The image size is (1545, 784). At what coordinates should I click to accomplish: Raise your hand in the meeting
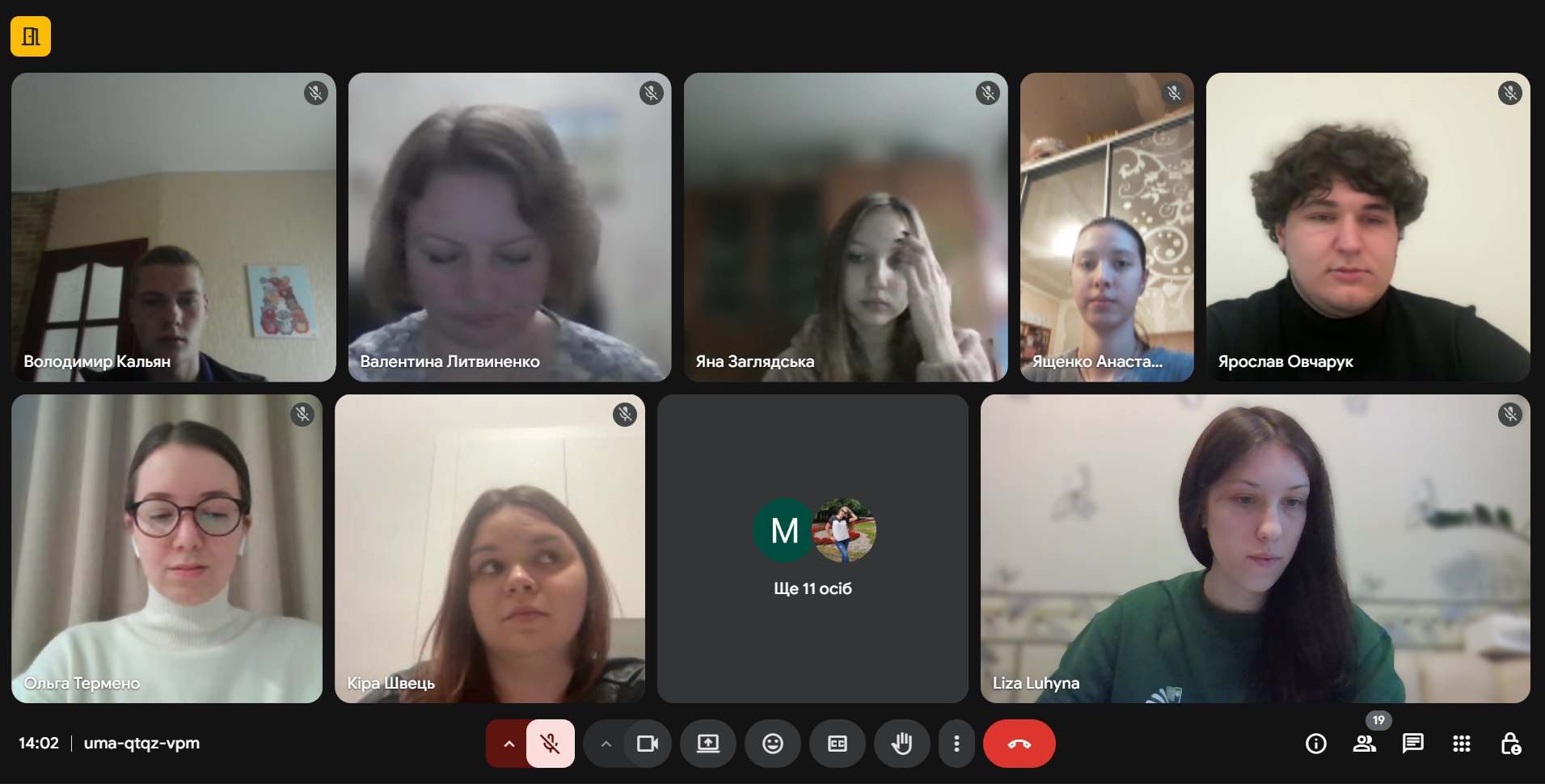pos(902,744)
